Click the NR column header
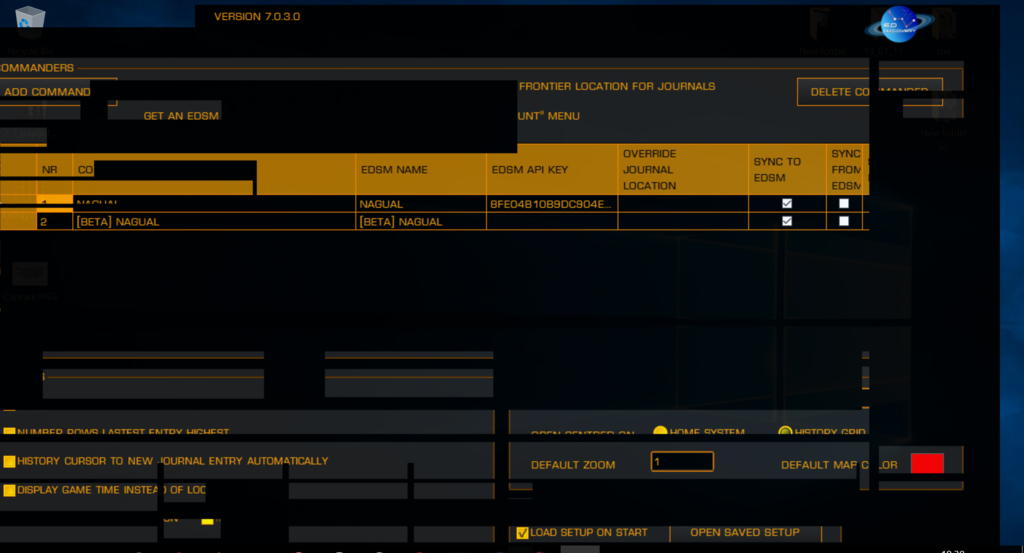 coord(54,170)
